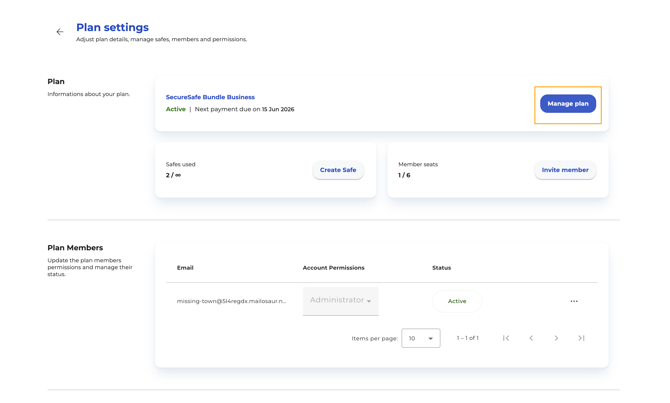The width and height of the screenshot is (670, 403).
Task: Click the Account Permissions column header
Action: click(x=334, y=268)
